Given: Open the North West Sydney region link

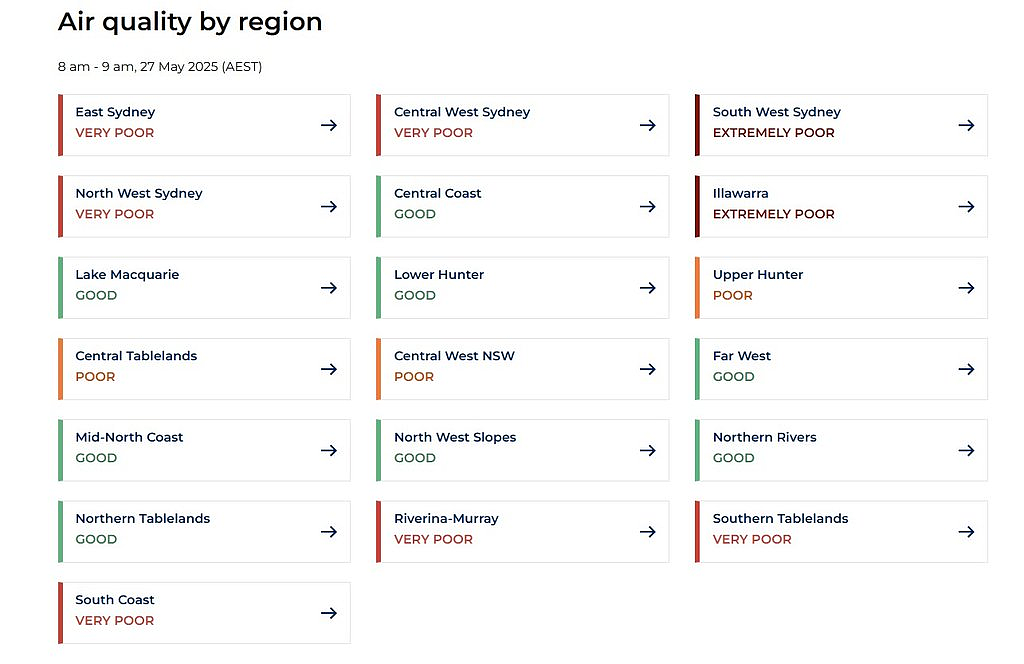Looking at the screenshot, I should (x=204, y=206).
